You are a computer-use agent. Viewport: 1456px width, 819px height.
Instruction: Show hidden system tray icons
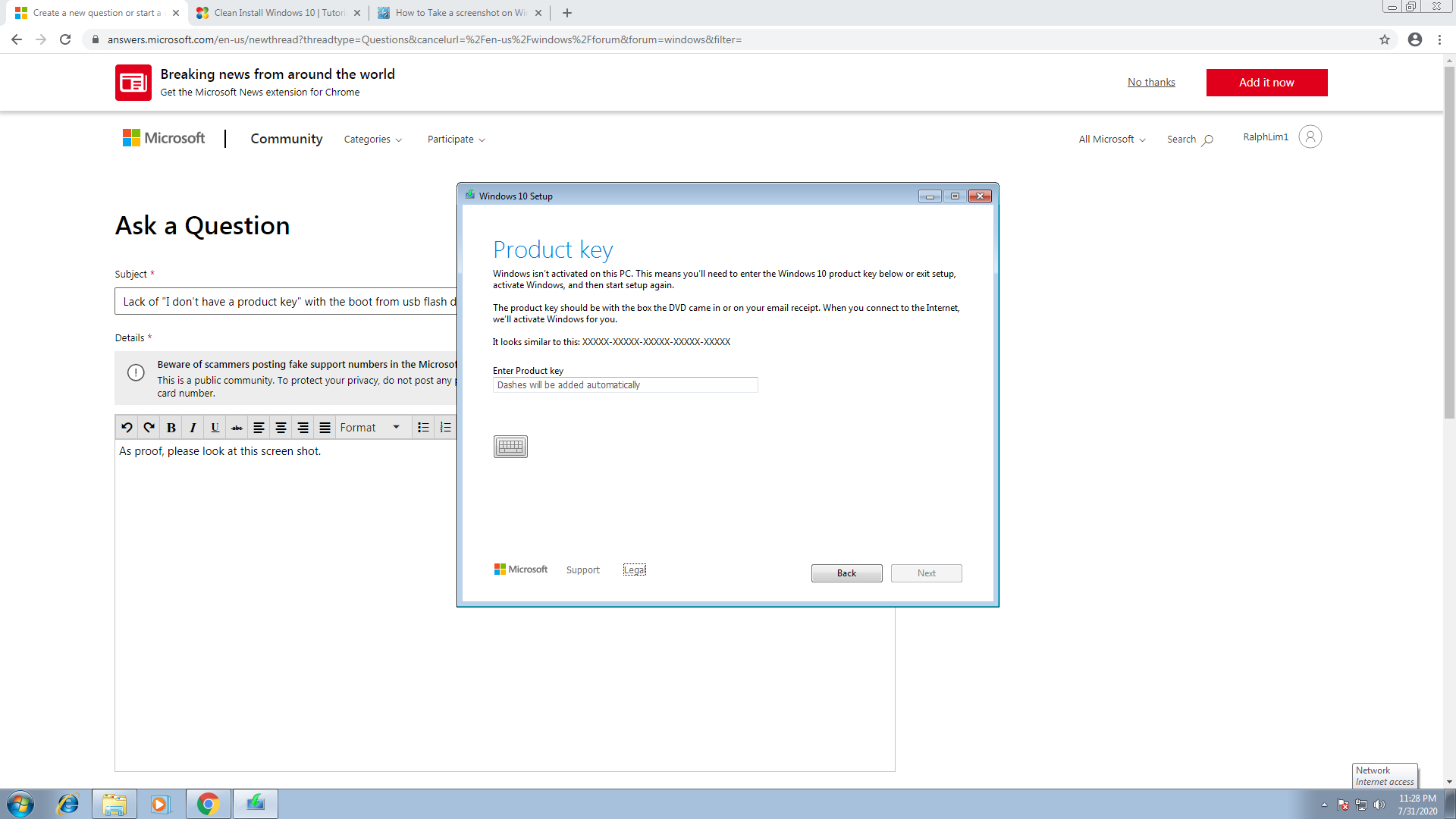tap(1324, 805)
